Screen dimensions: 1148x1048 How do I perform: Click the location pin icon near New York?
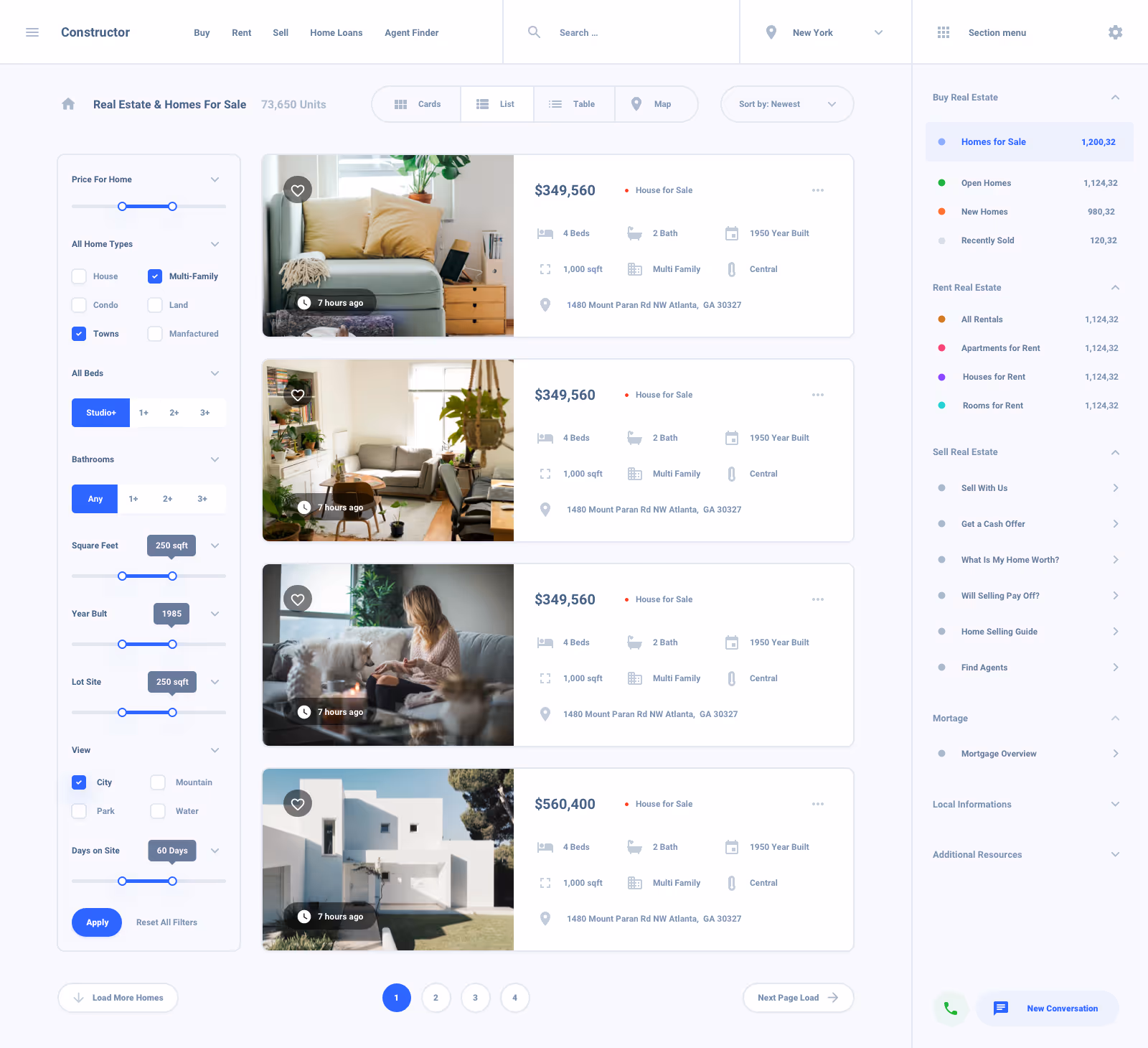[771, 32]
